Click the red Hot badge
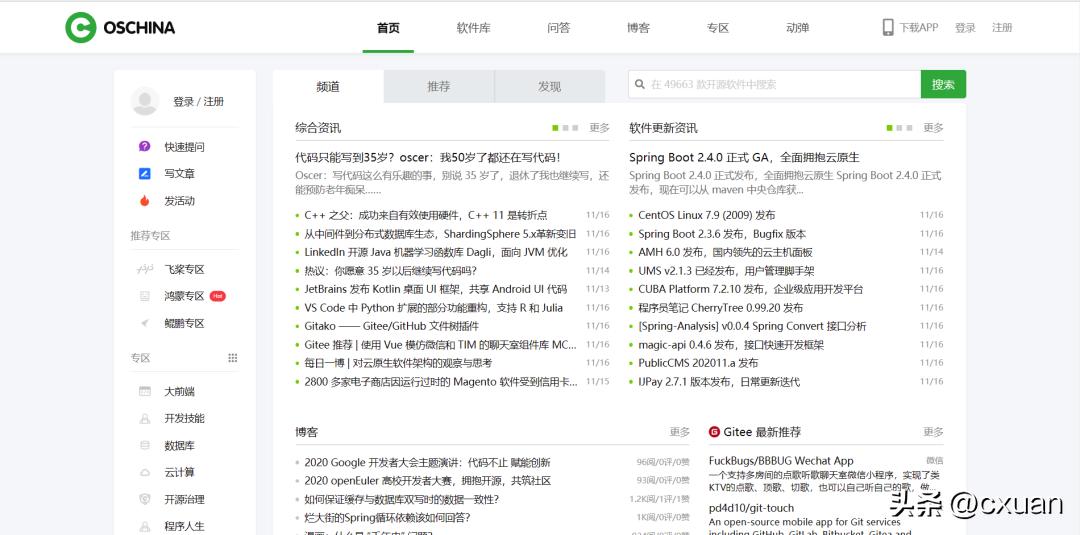The width and height of the screenshot is (1080, 535). tap(218, 296)
